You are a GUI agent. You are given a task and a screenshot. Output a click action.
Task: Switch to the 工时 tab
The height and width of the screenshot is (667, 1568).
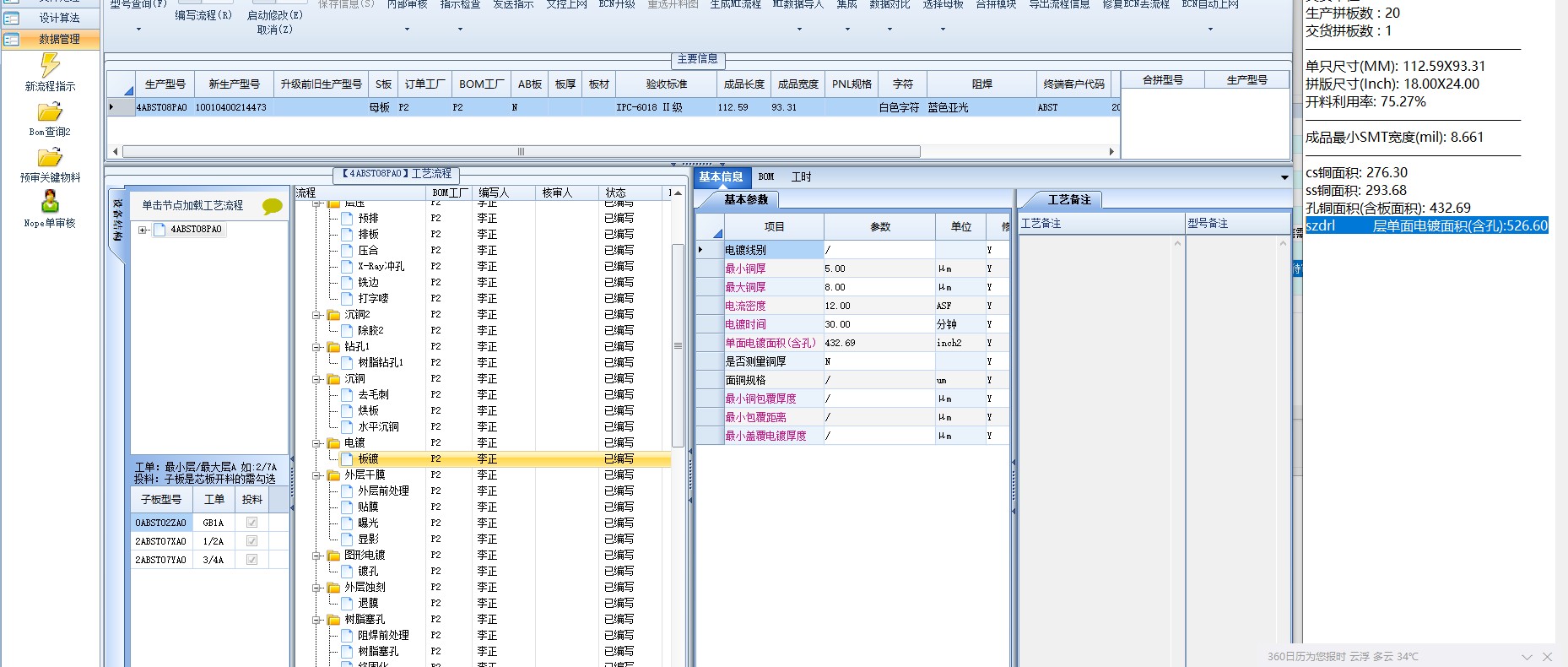click(x=801, y=177)
